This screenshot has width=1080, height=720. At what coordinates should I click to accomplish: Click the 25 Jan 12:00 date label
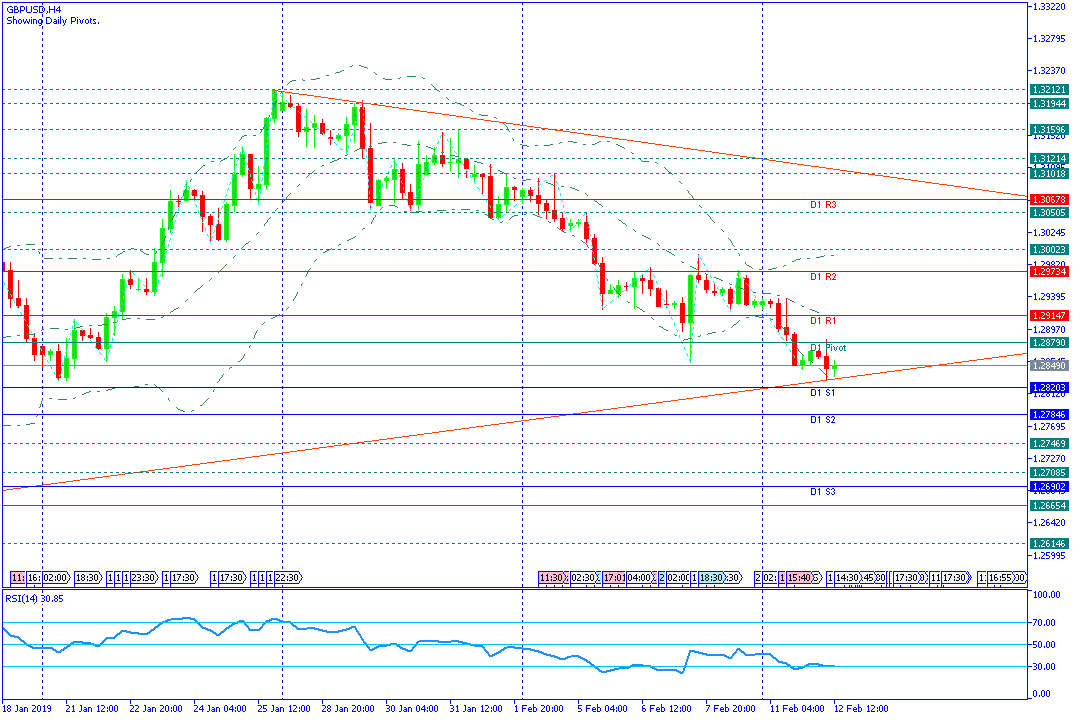click(x=284, y=708)
